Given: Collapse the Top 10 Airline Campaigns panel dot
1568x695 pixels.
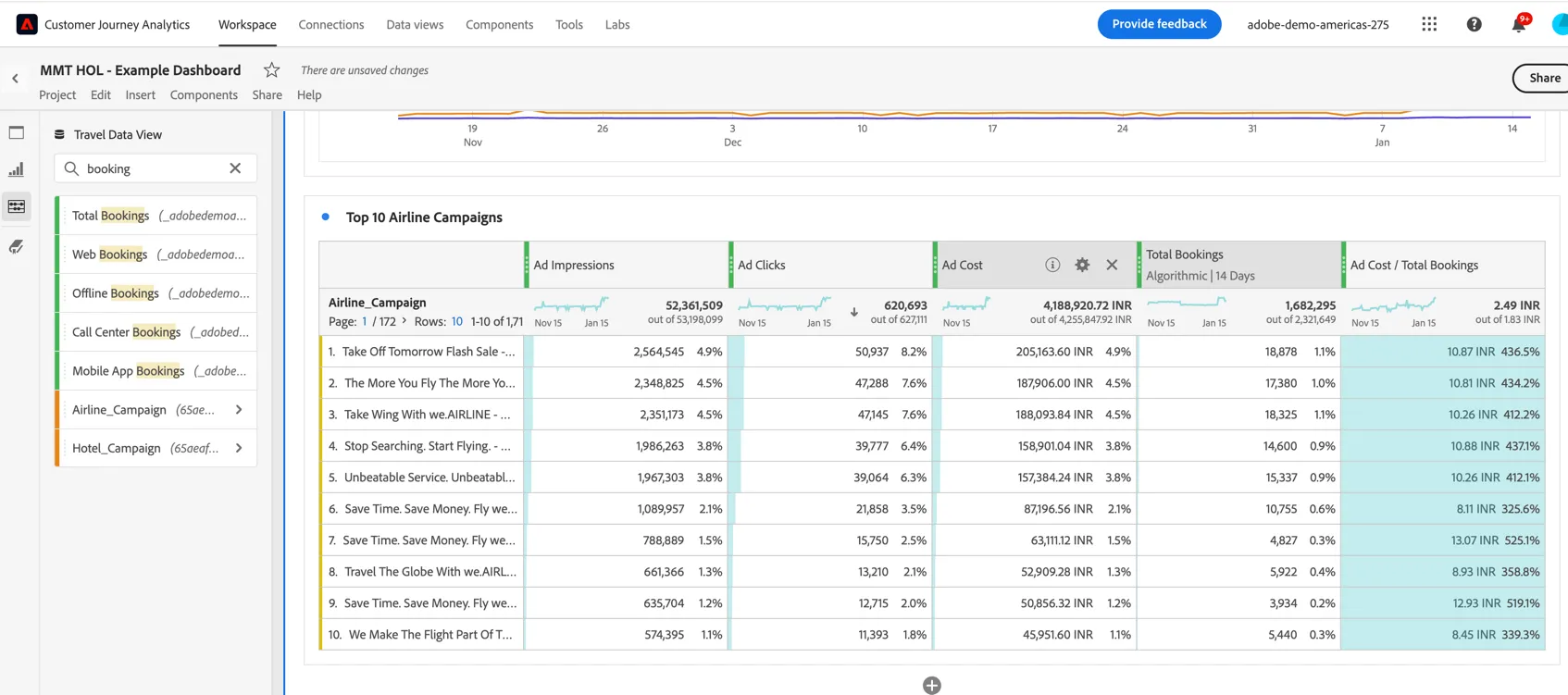Looking at the screenshot, I should point(325,217).
